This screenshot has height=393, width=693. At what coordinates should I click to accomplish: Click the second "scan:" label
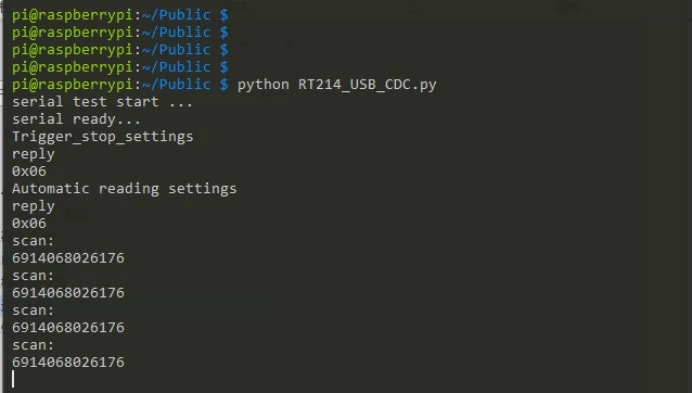point(33,275)
